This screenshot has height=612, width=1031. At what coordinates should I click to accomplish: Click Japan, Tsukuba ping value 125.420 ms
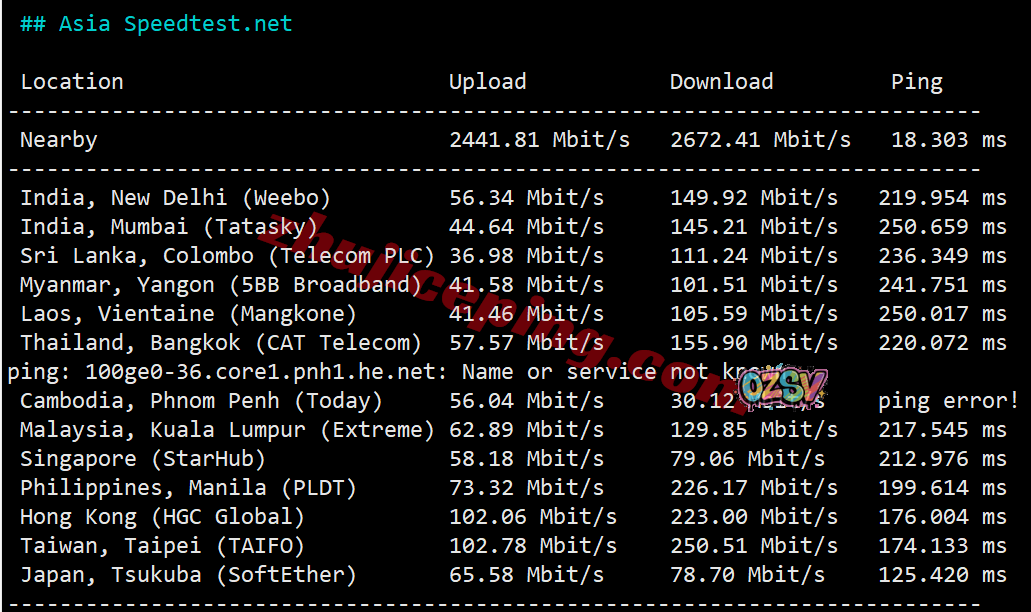click(942, 575)
